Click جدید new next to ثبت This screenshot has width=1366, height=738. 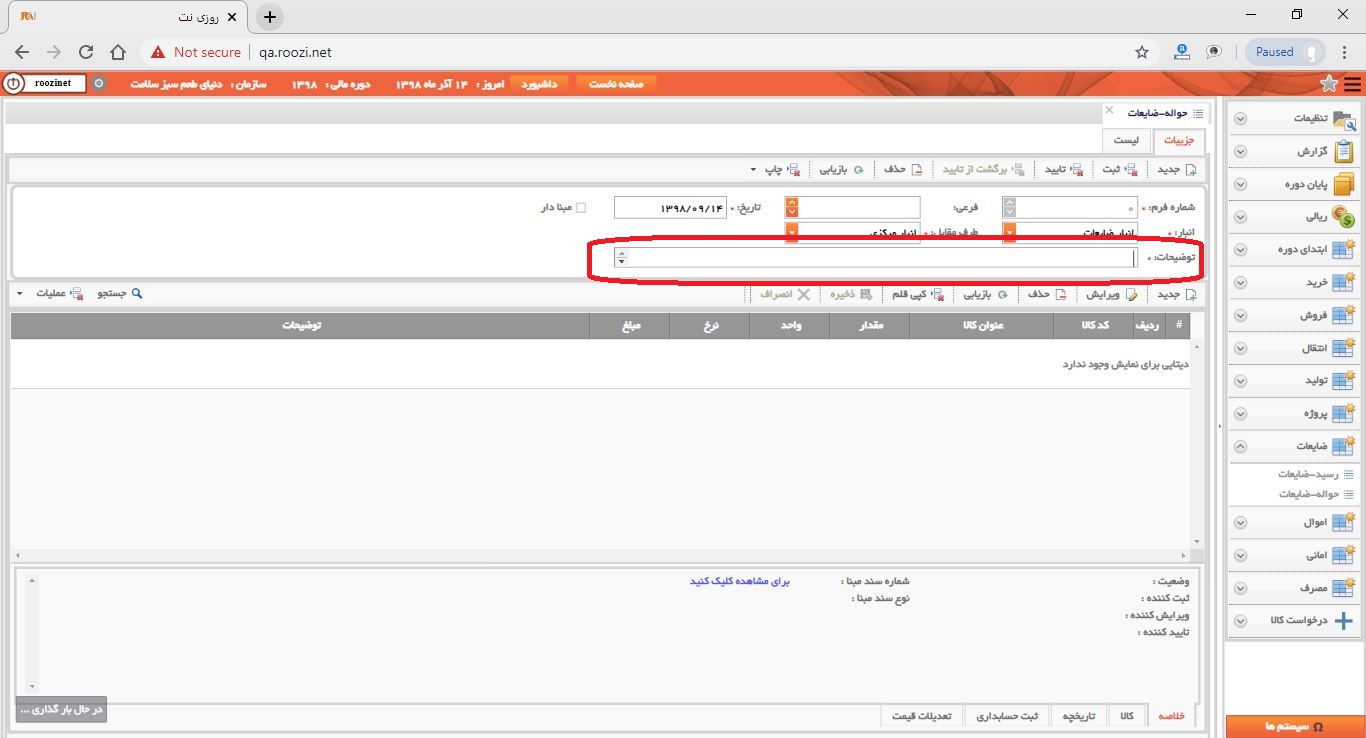(1176, 170)
